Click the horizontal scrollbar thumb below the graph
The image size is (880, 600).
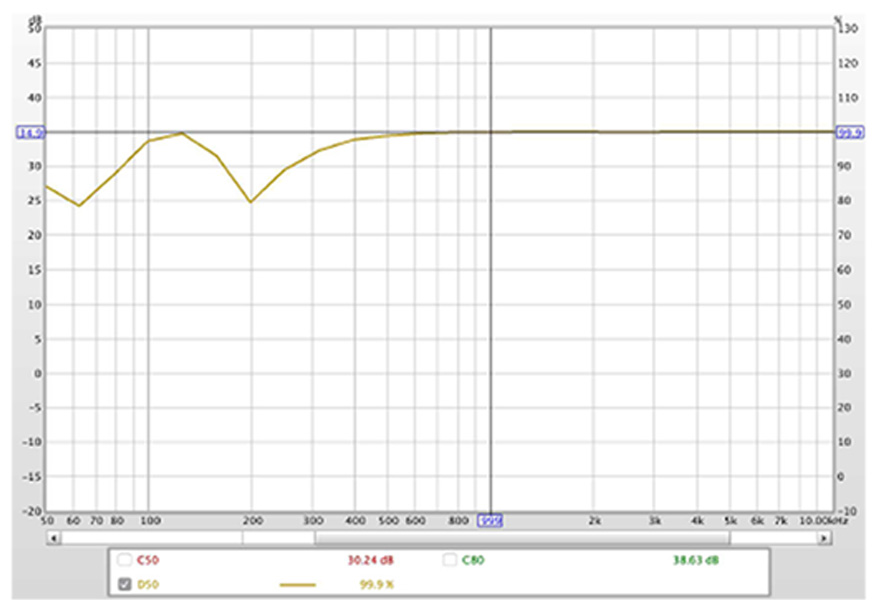click(520, 538)
